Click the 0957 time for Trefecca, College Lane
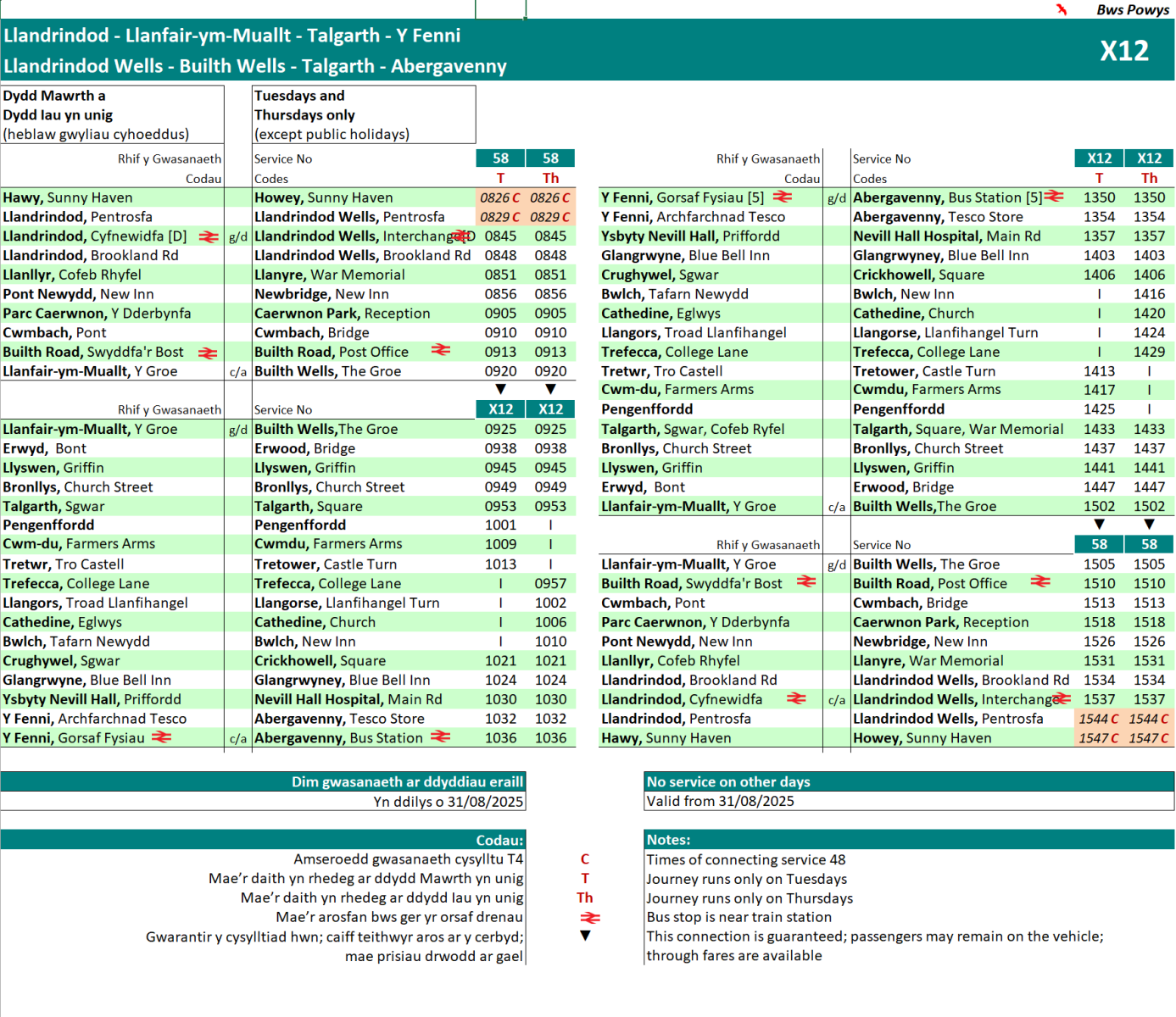 pyautogui.click(x=550, y=583)
